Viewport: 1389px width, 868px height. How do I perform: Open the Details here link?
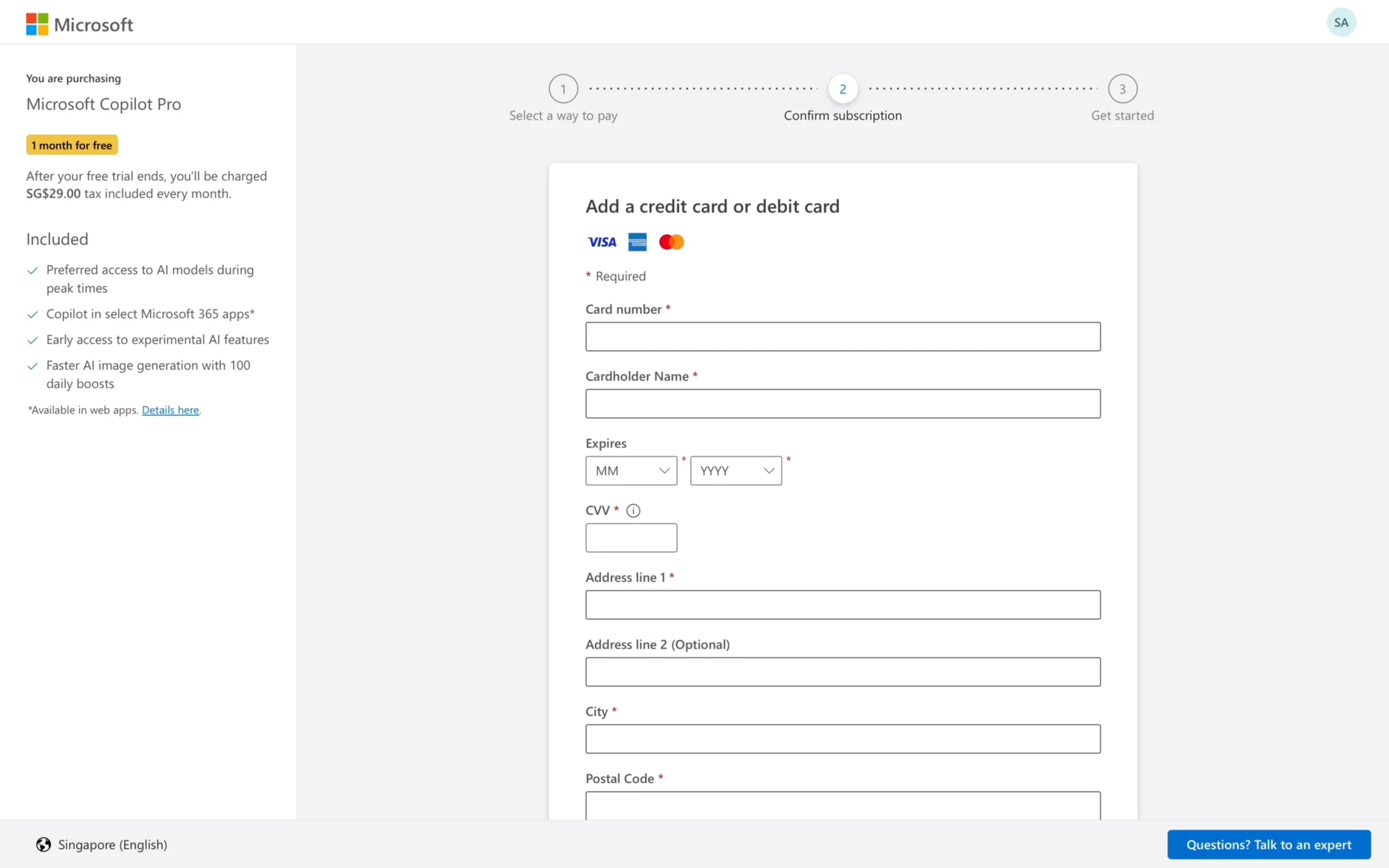tap(170, 410)
